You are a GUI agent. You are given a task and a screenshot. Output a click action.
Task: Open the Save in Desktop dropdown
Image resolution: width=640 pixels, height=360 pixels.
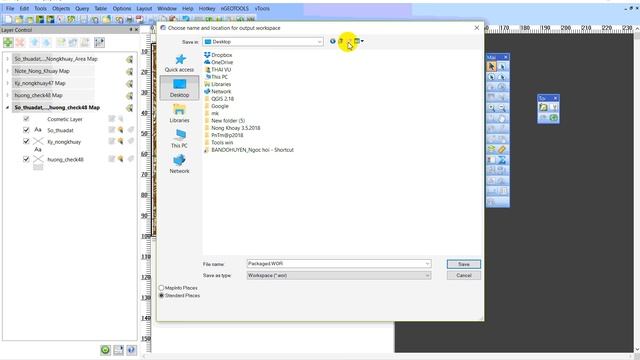(319, 42)
